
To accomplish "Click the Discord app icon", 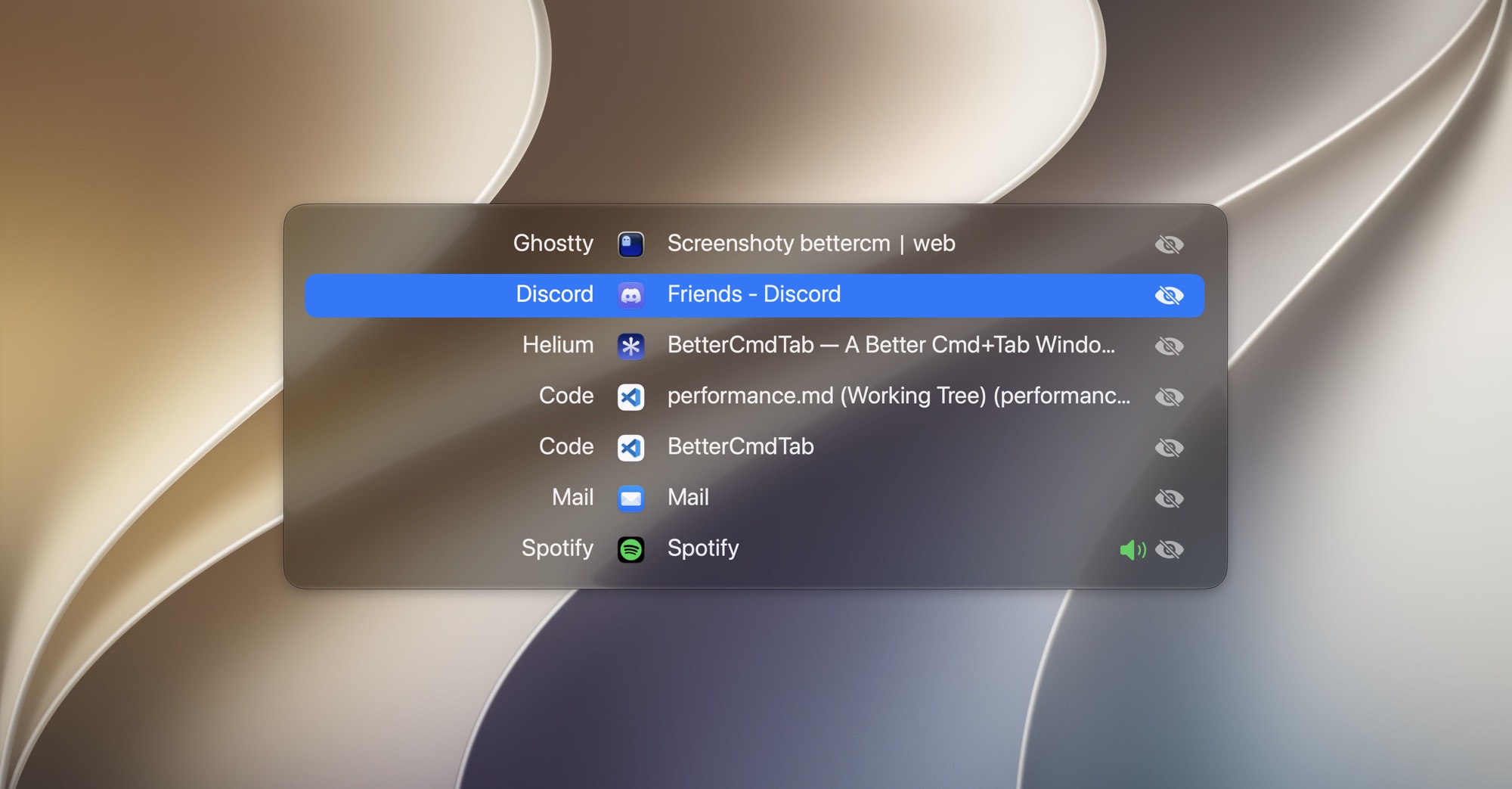I will [631, 295].
